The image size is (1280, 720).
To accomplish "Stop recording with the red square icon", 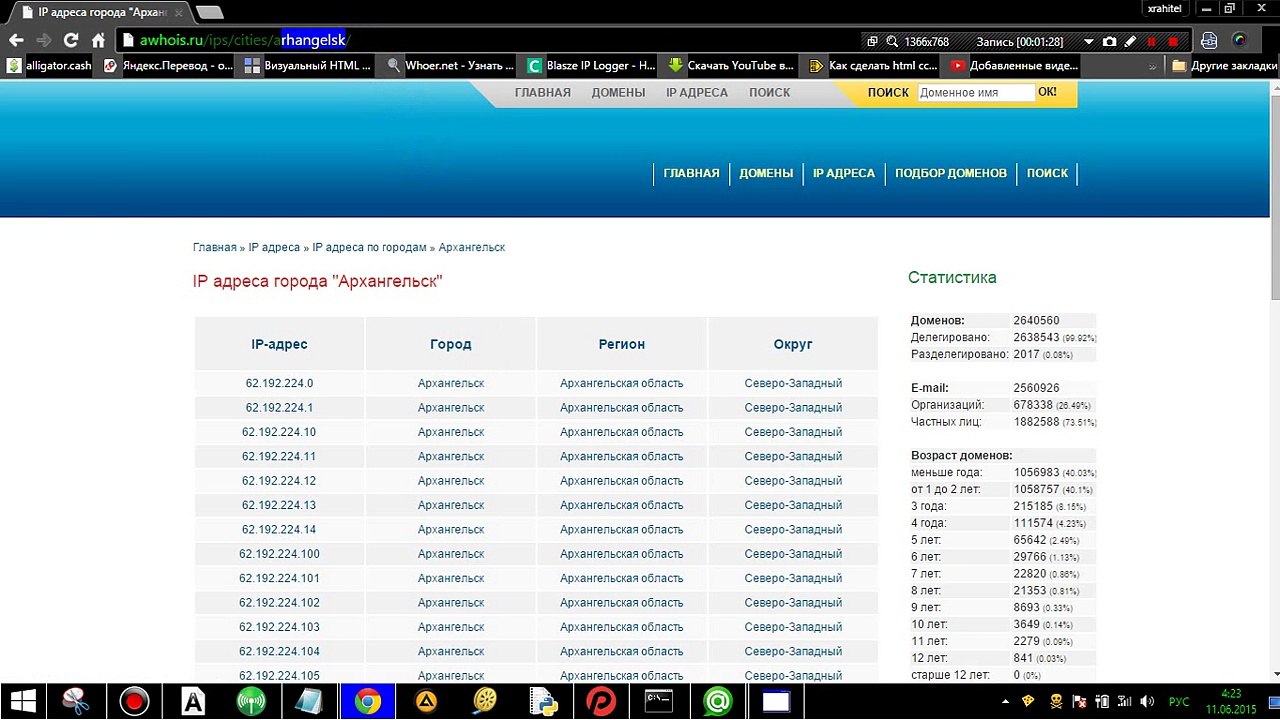I will [x=1173, y=42].
